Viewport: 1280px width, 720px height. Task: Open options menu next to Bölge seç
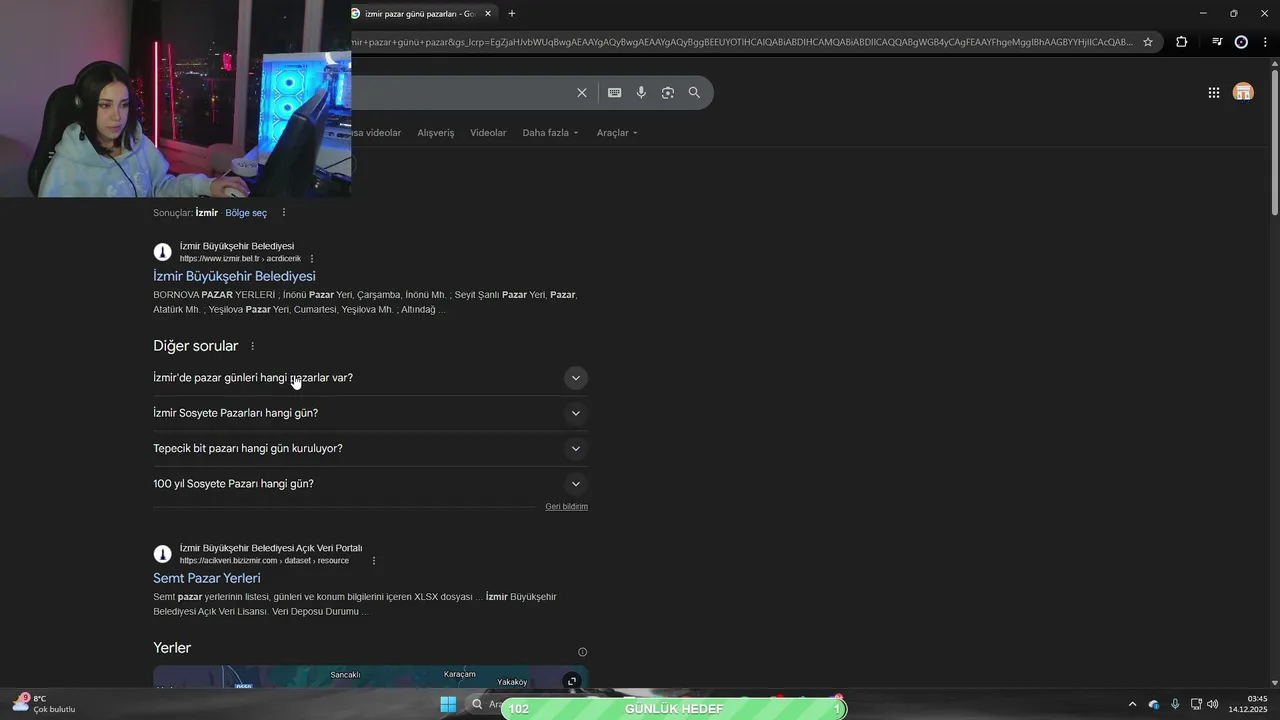click(x=284, y=213)
